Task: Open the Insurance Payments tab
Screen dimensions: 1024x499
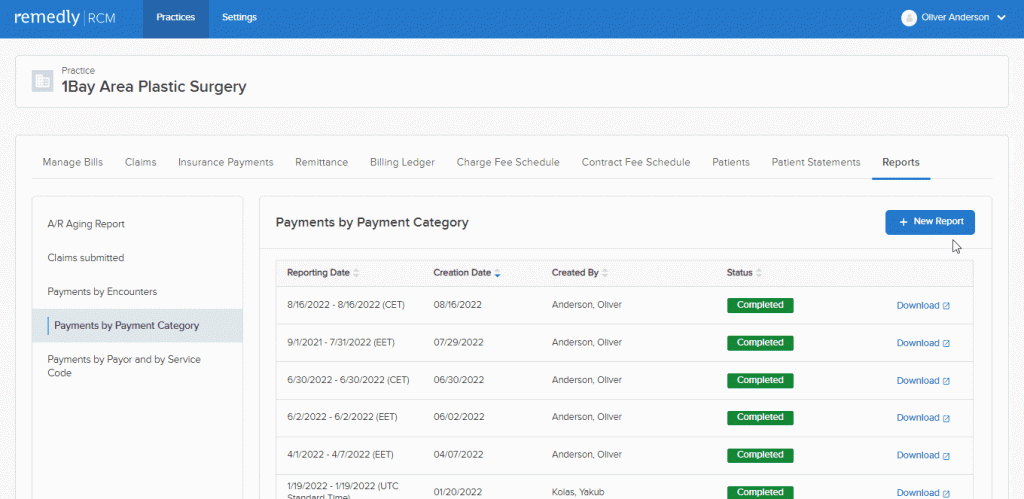Action: click(225, 162)
